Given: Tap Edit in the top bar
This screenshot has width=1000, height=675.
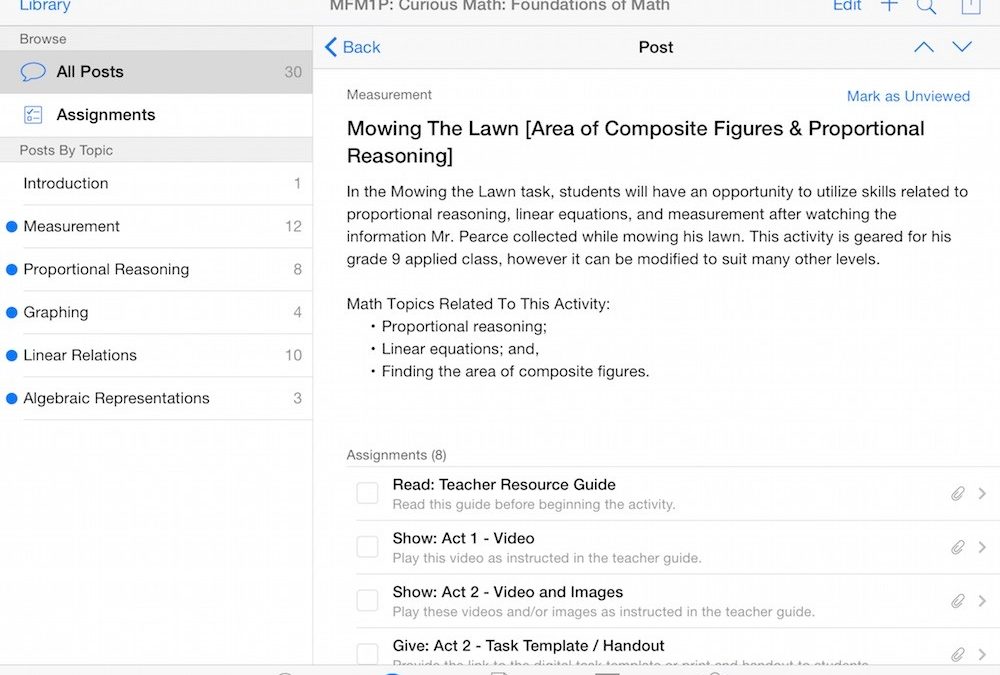Looking at the screenshot, I should coord(847,6).
